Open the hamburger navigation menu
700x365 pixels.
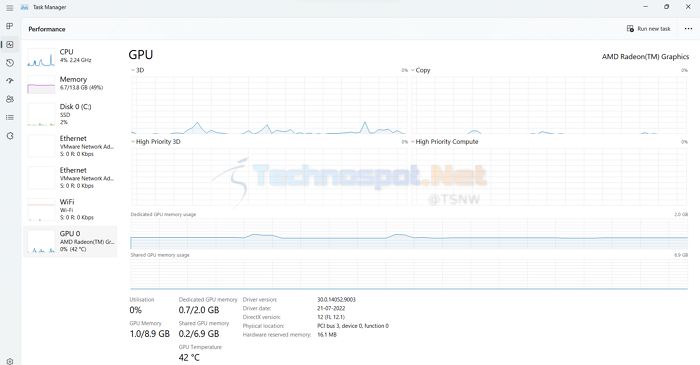pyautogui.click(x=9, y=8)
